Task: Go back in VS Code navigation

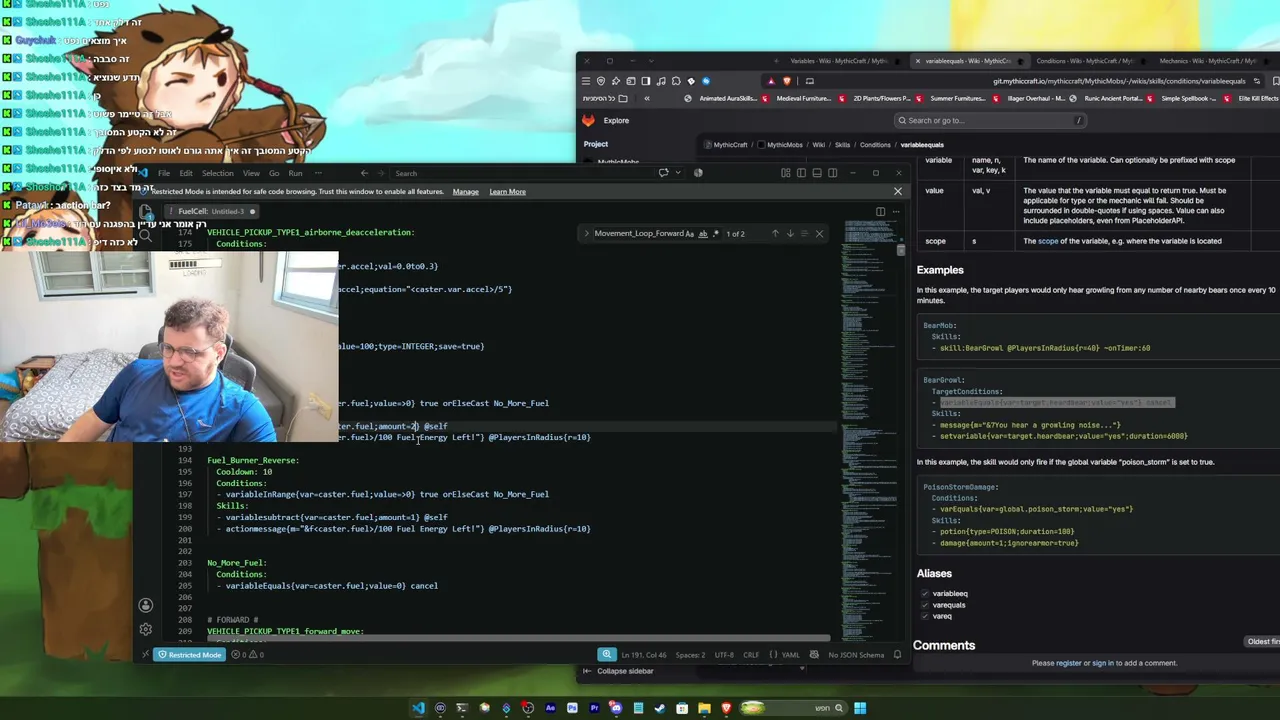Action: tap(364, 173)
